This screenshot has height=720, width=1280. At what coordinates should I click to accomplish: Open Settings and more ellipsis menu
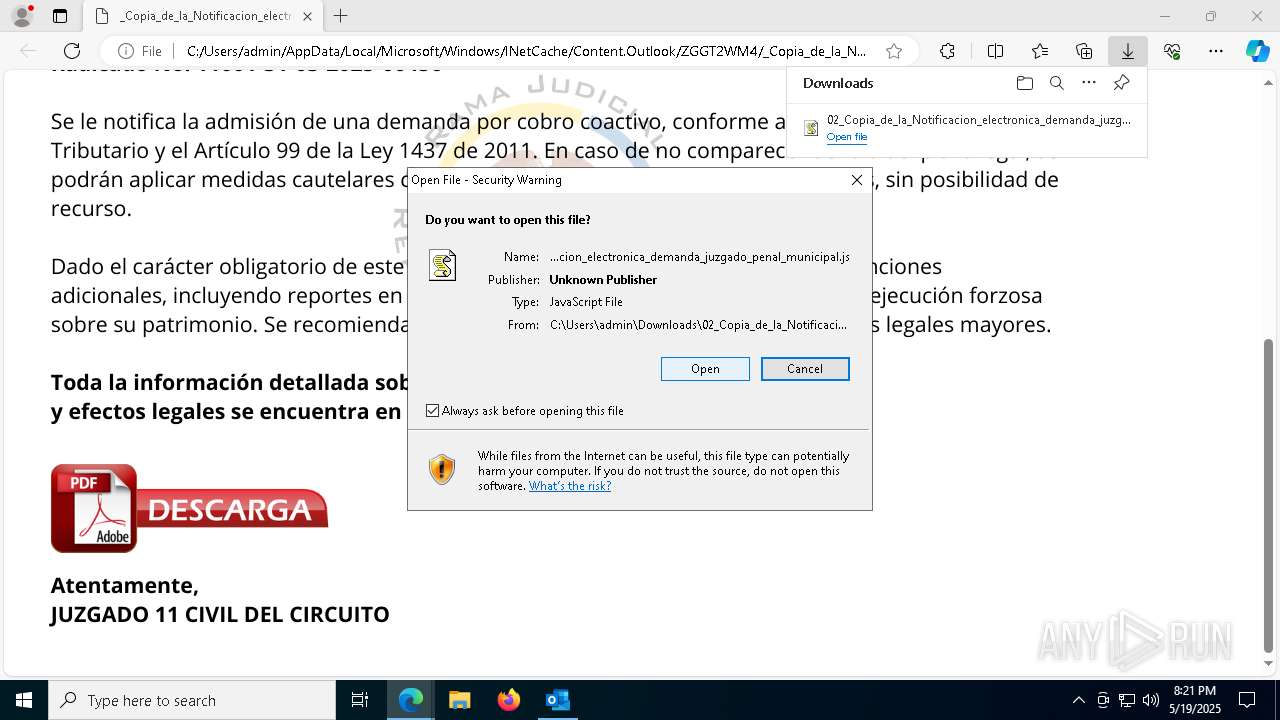coord(1216,51)
